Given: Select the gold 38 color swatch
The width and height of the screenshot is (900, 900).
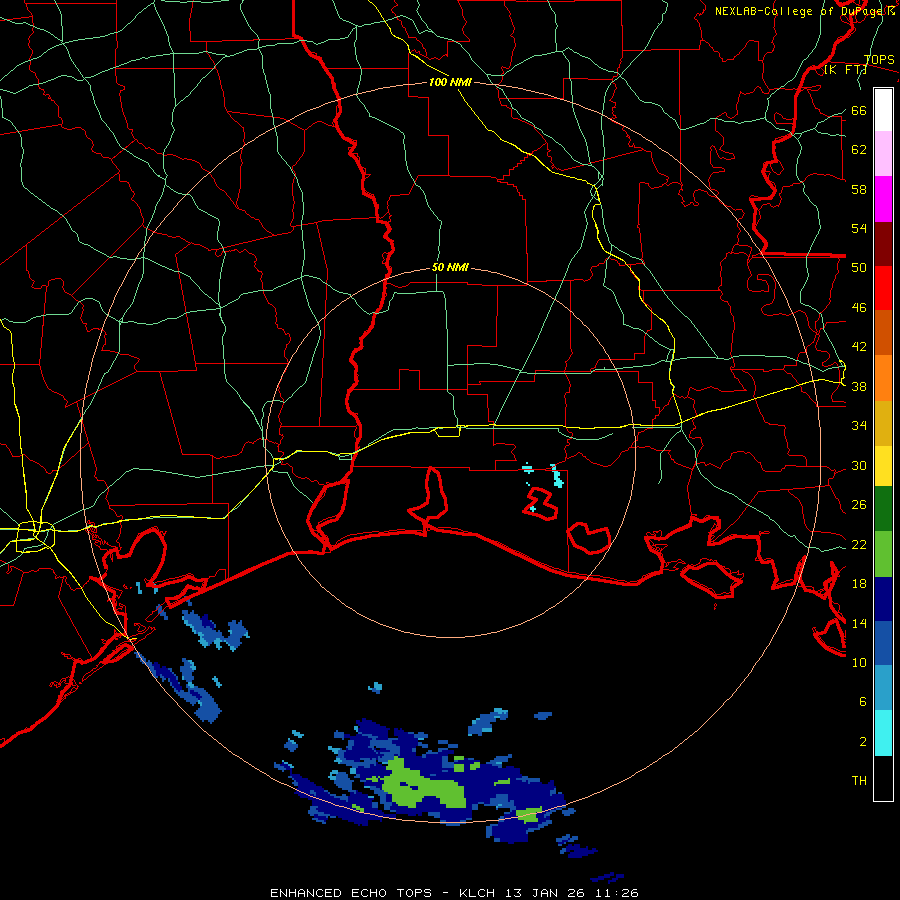Looking at the screenshot, I should [x=883, y=423].
